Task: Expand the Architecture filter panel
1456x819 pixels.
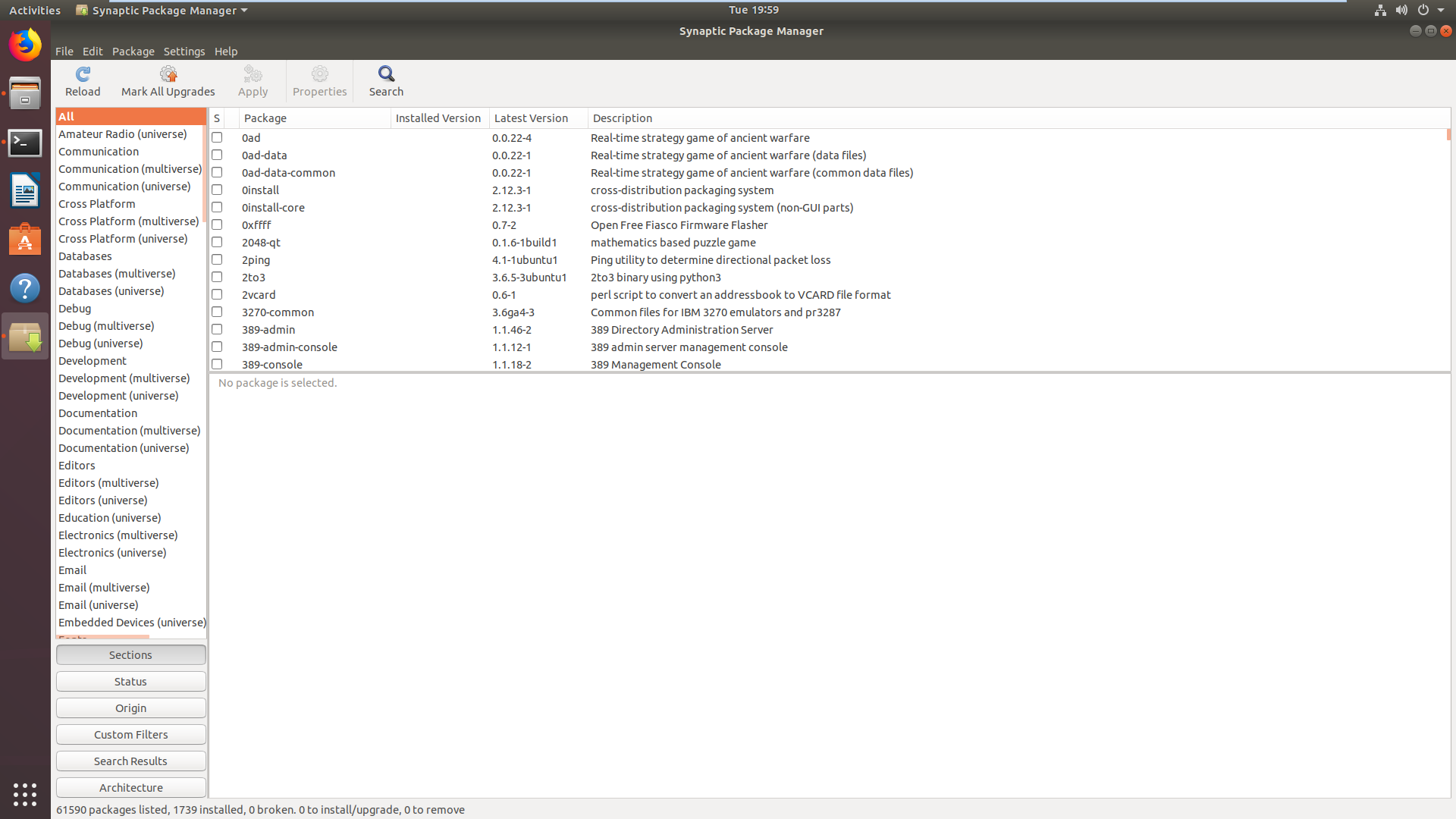Action: click(x=130, y=787)
